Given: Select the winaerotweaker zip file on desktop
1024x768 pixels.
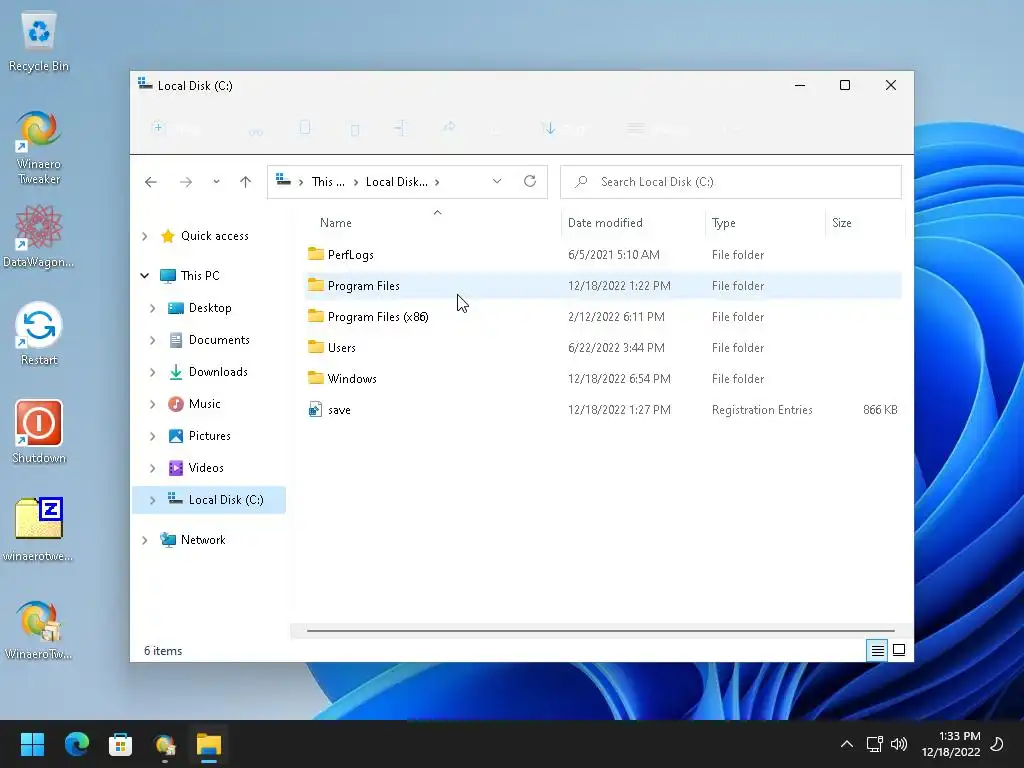Looking at the screenshot, I should [x=39, y=530].
